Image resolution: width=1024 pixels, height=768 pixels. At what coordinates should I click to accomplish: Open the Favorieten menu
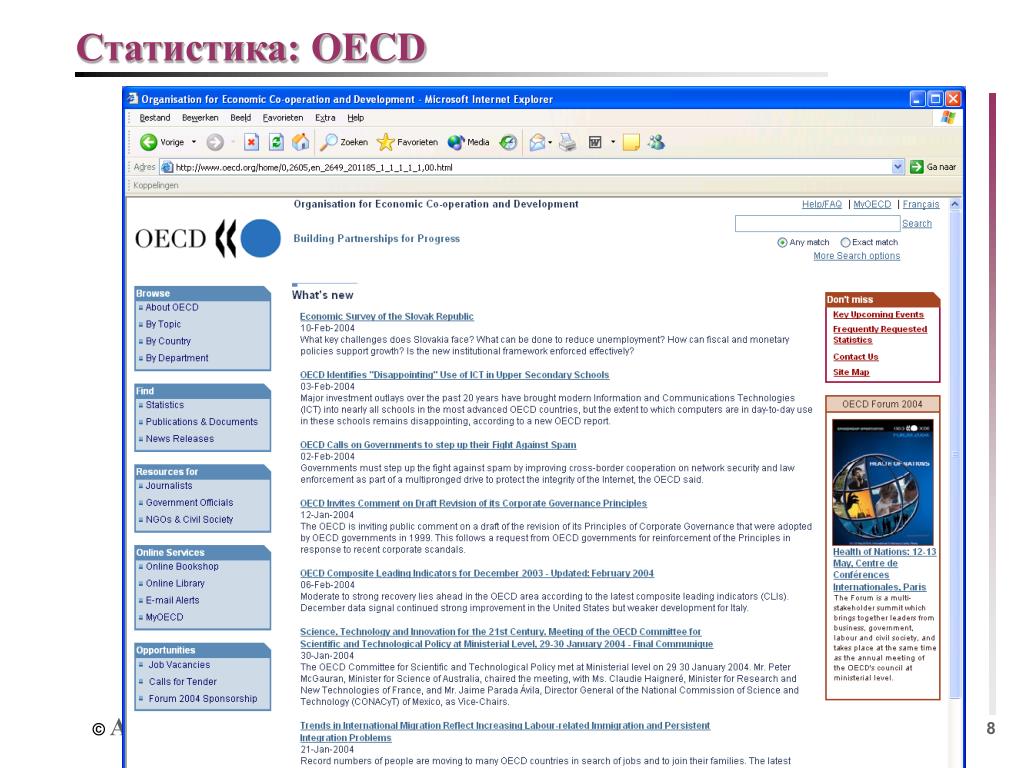(x=283, y=118)
